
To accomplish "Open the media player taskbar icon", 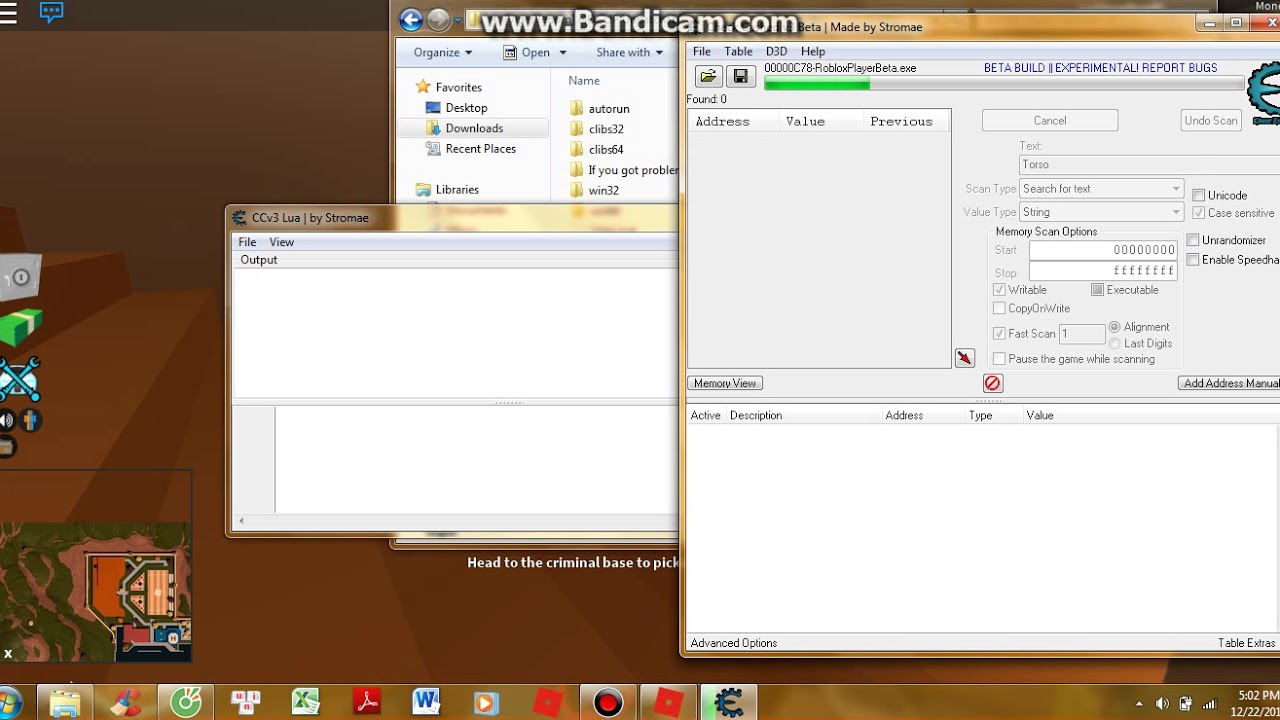I will 486,703.
